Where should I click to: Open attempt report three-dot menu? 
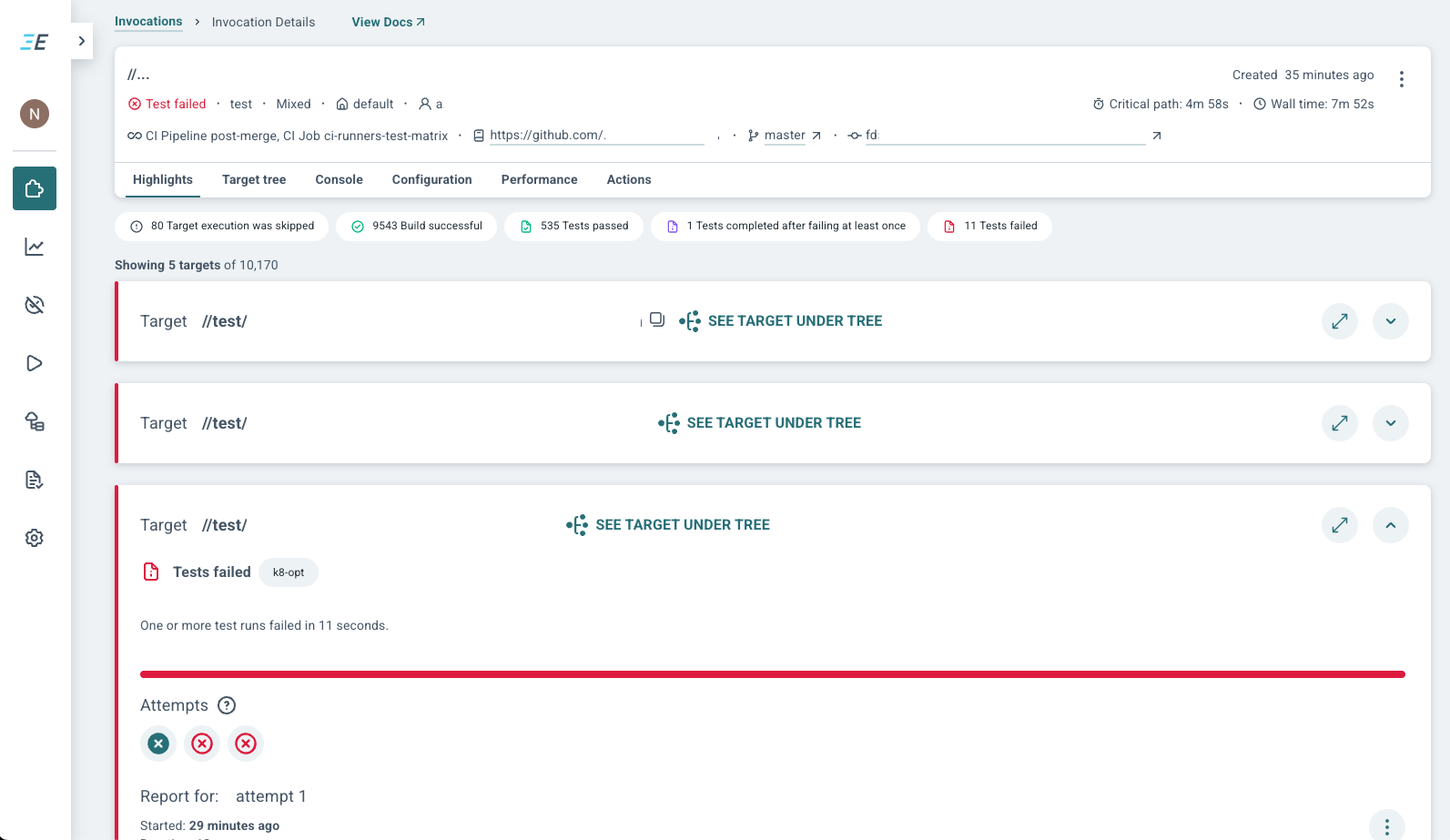click(x=1387, y=826)
